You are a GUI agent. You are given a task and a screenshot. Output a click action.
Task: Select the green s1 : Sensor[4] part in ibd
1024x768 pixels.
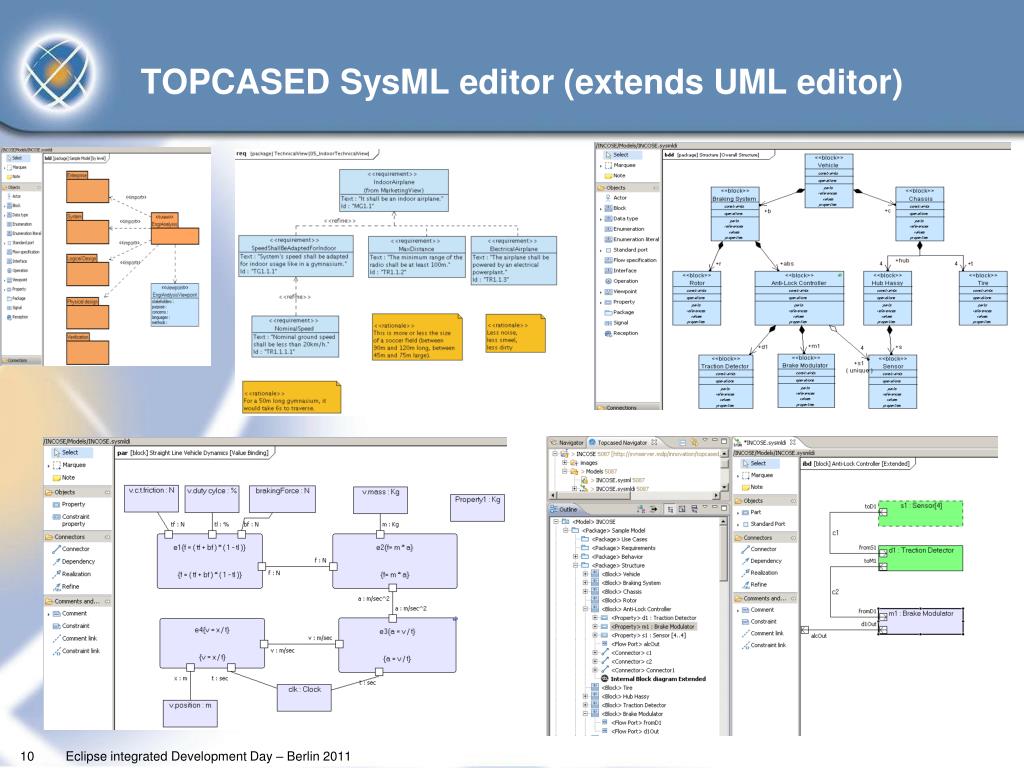pos(920,513)
